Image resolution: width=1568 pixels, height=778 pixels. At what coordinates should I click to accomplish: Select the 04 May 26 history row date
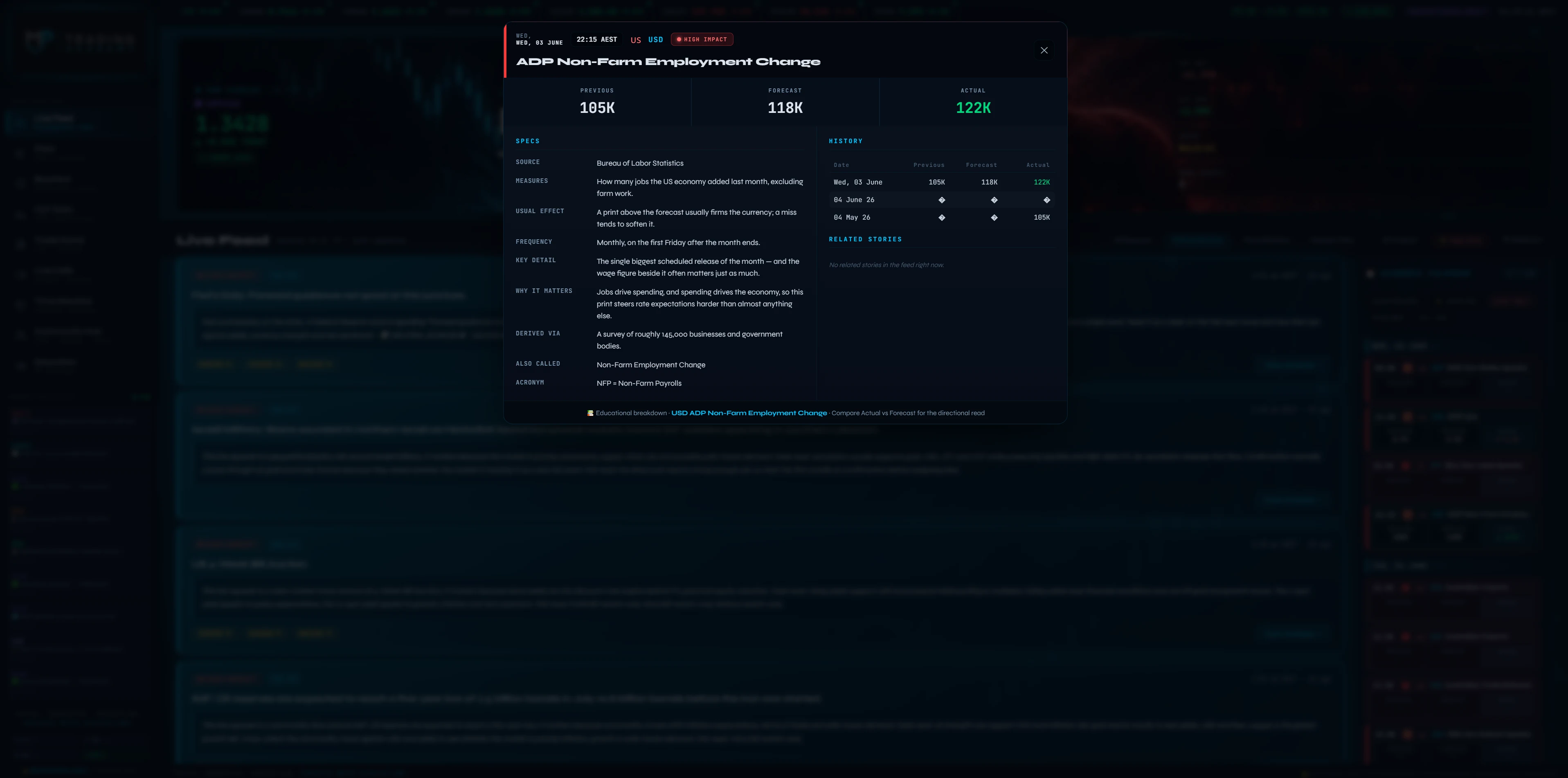click(852, 217)
